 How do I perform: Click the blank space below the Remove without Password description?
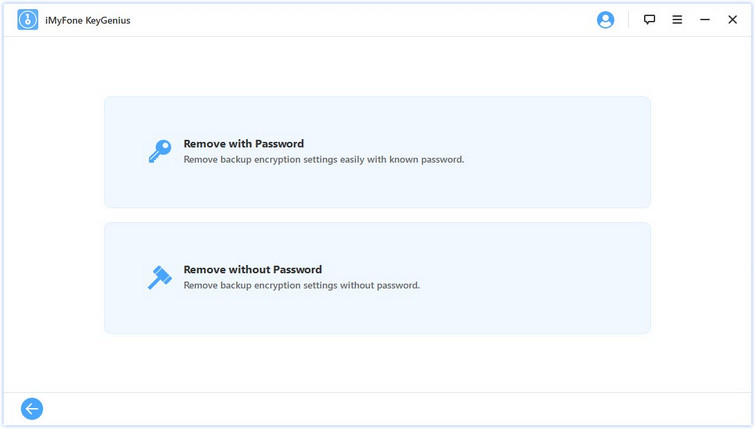point(301,312)
